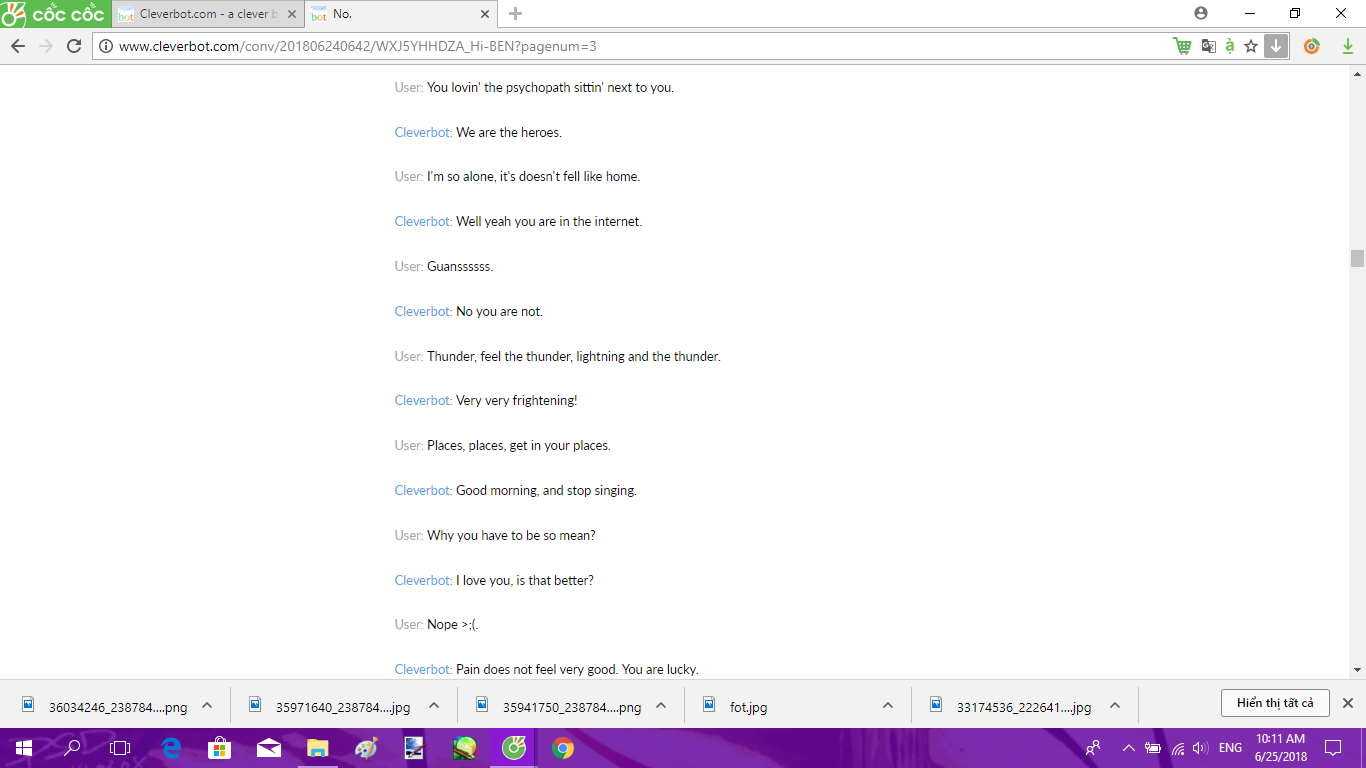This screenshot has width=1366, height=768.
Task: Click the gray download arrow button
Action: (x=1276, y=46)
